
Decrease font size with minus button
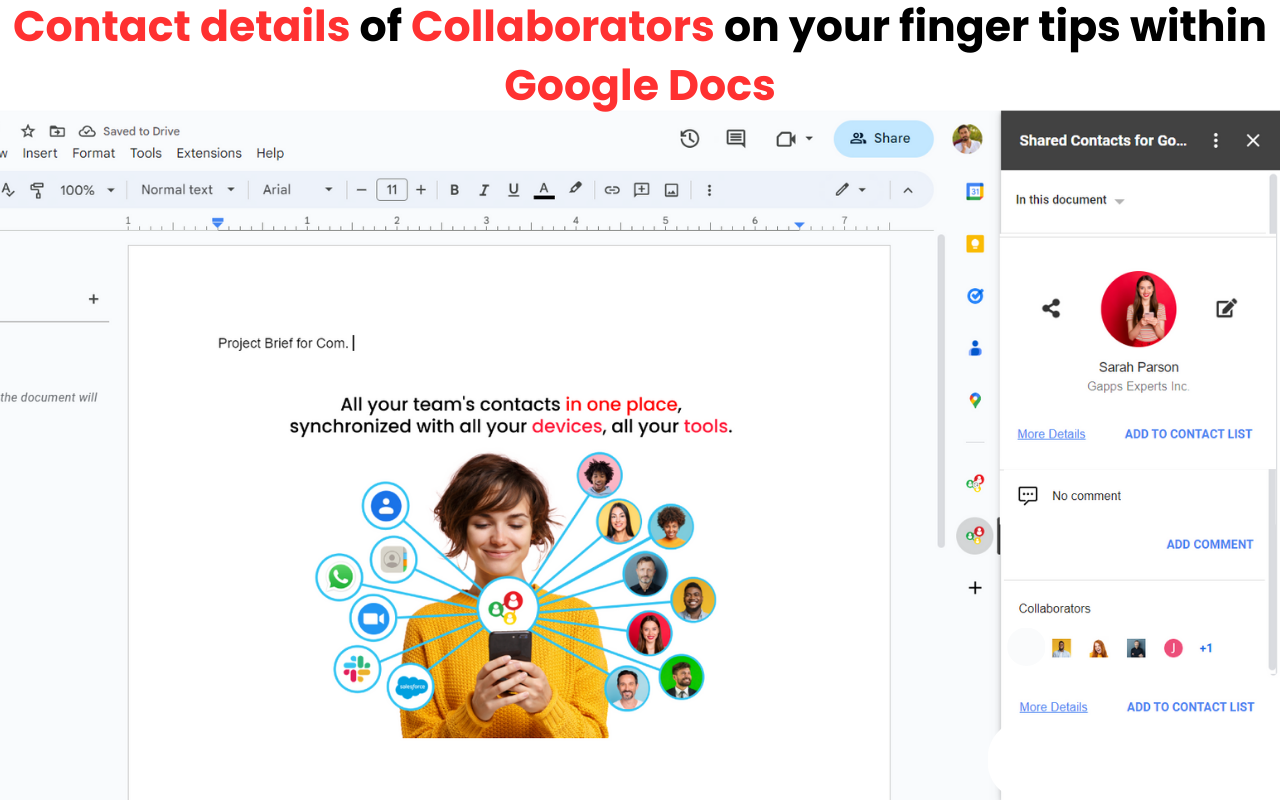(x=361, y=190)
